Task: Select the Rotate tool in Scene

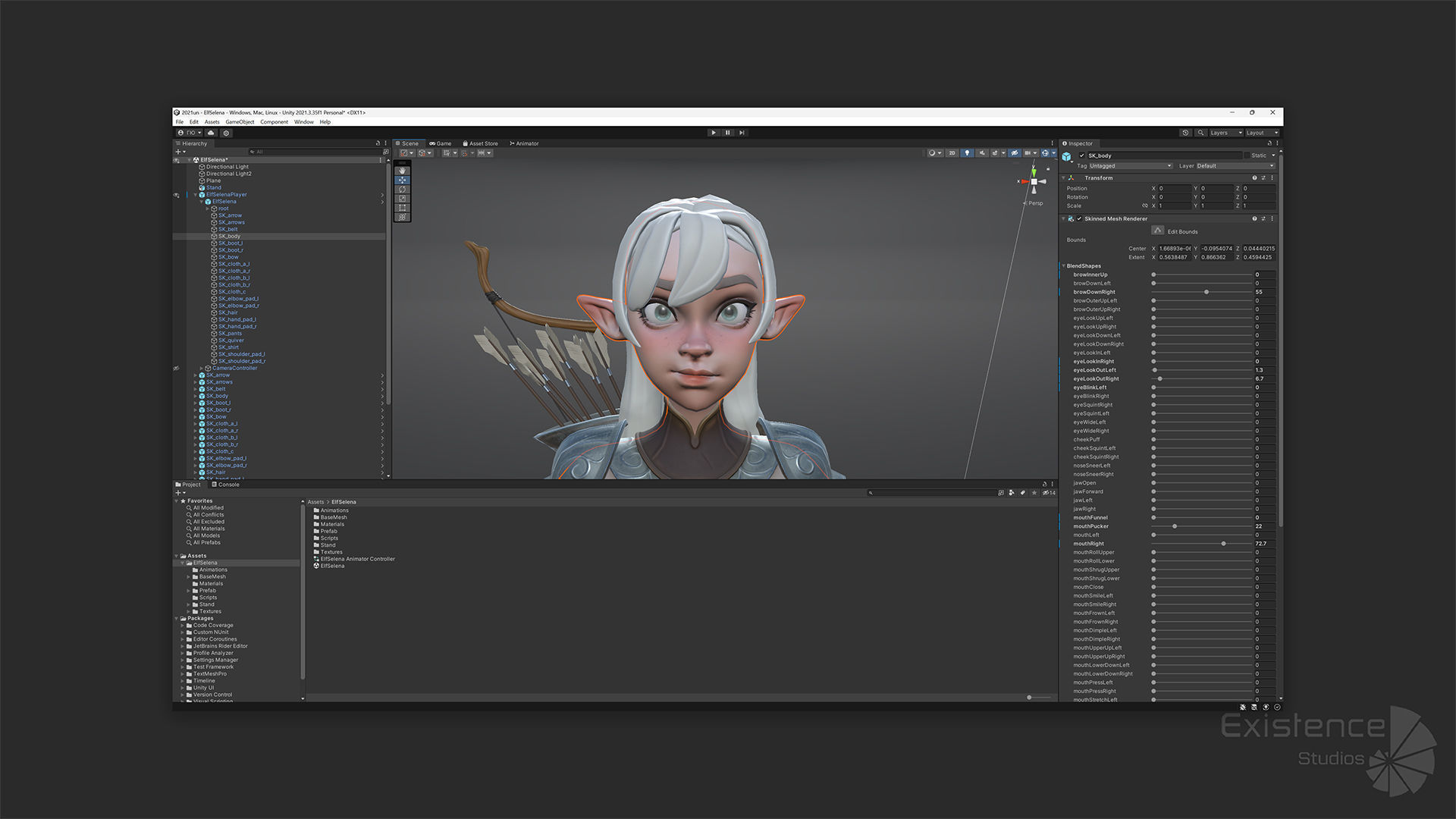Action: pyautogui.click(x=403, y=190)
